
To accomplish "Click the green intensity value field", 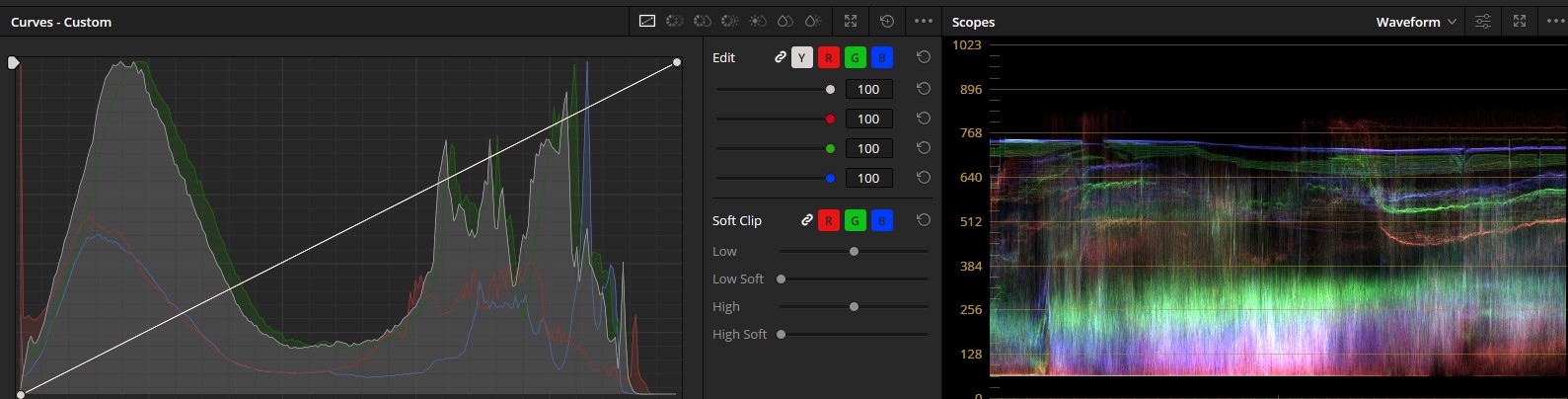I will tap(868, 148).
